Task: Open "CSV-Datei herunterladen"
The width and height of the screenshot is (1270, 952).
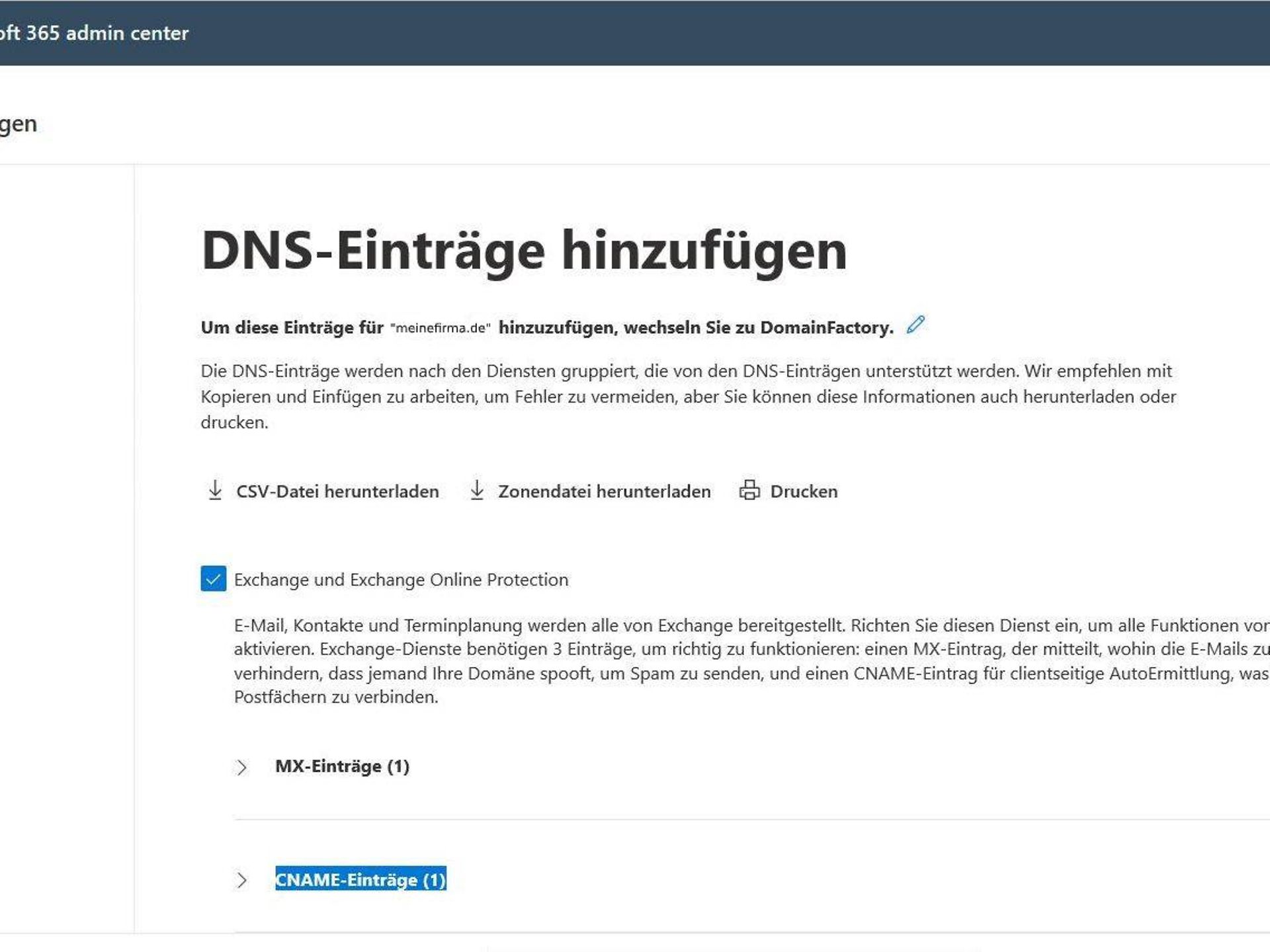Action: (x=337, y=491)
